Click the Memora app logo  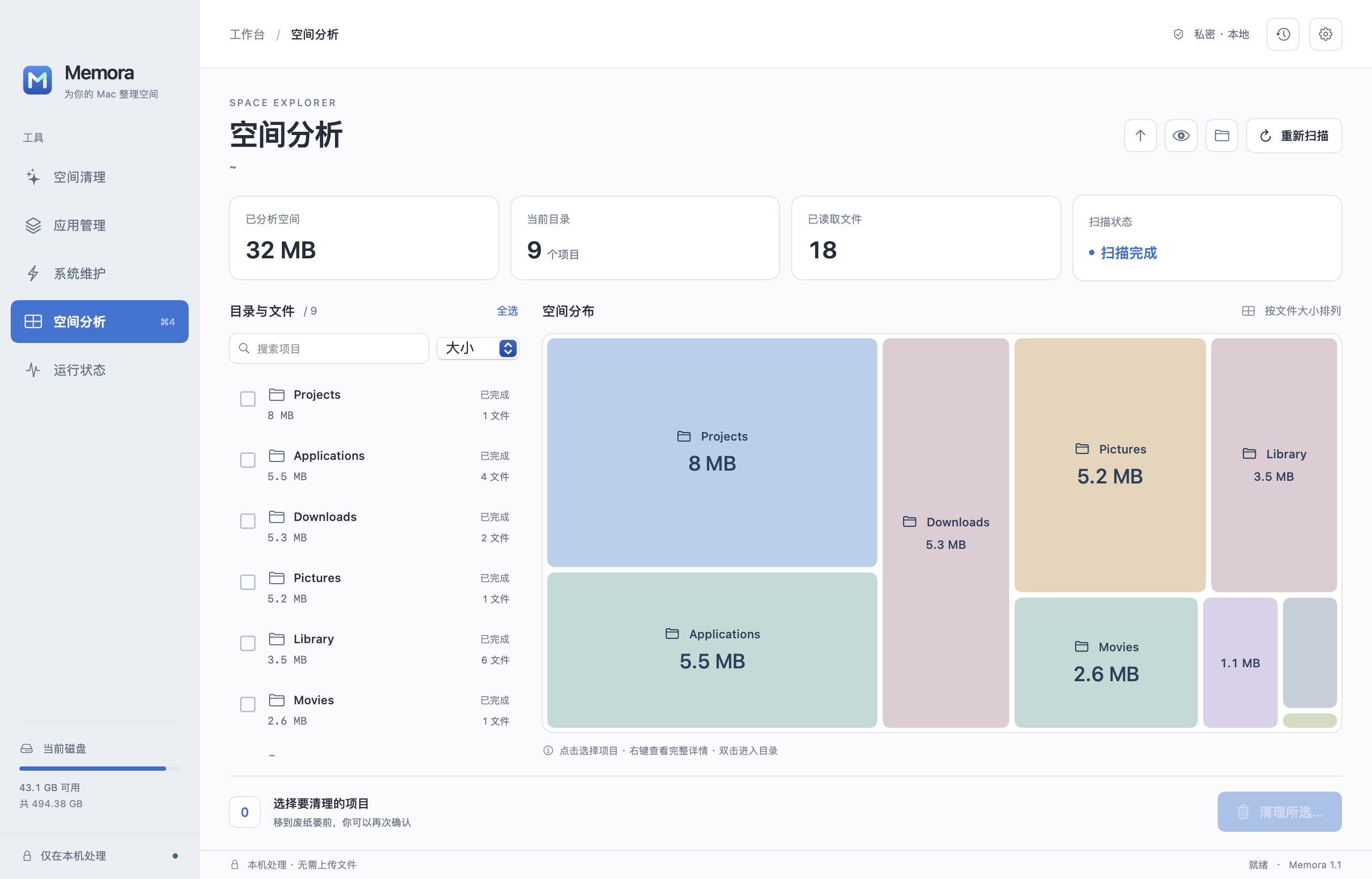(37, 80)
